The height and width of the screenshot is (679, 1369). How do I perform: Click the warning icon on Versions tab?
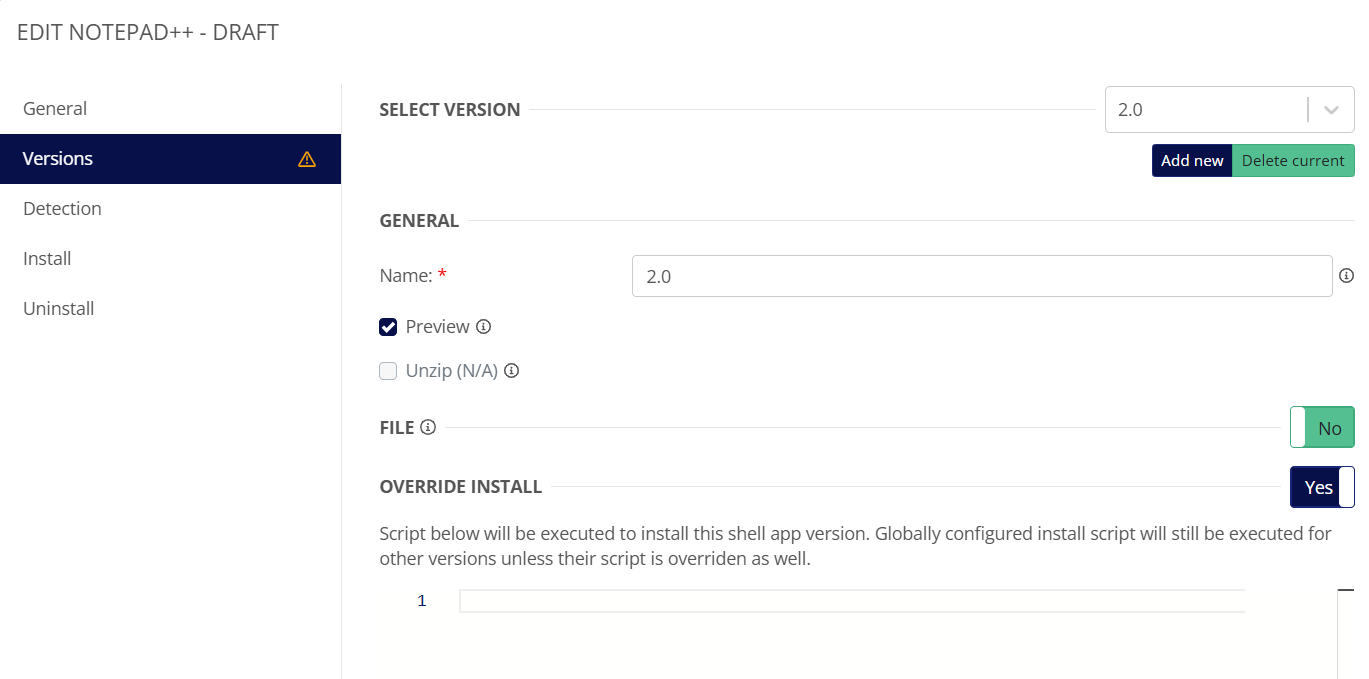tap(307, 159)
